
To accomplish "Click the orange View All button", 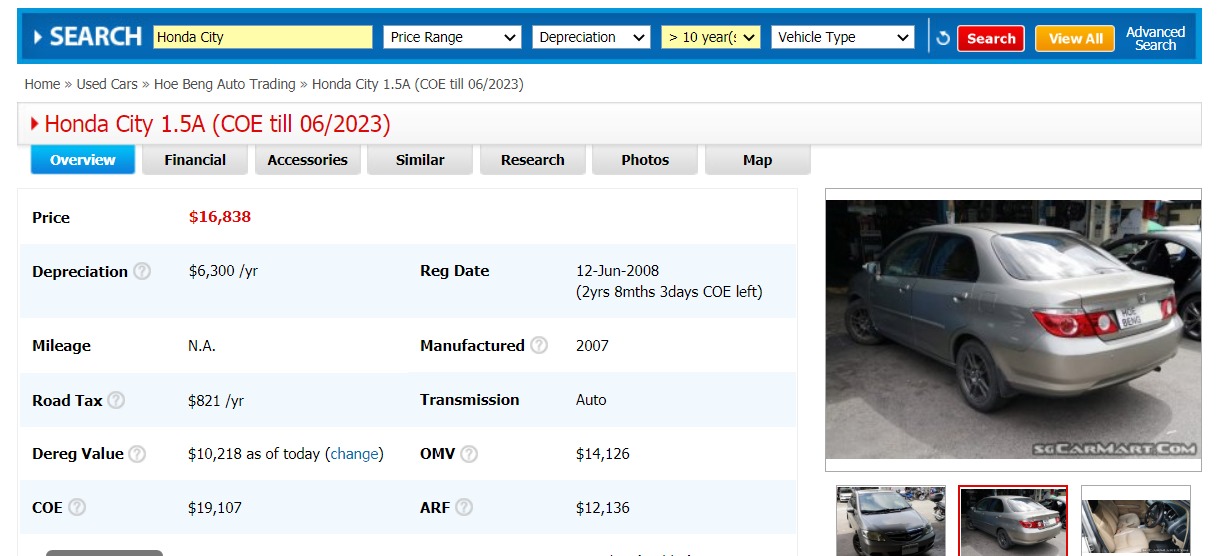I will point(1075,38).
